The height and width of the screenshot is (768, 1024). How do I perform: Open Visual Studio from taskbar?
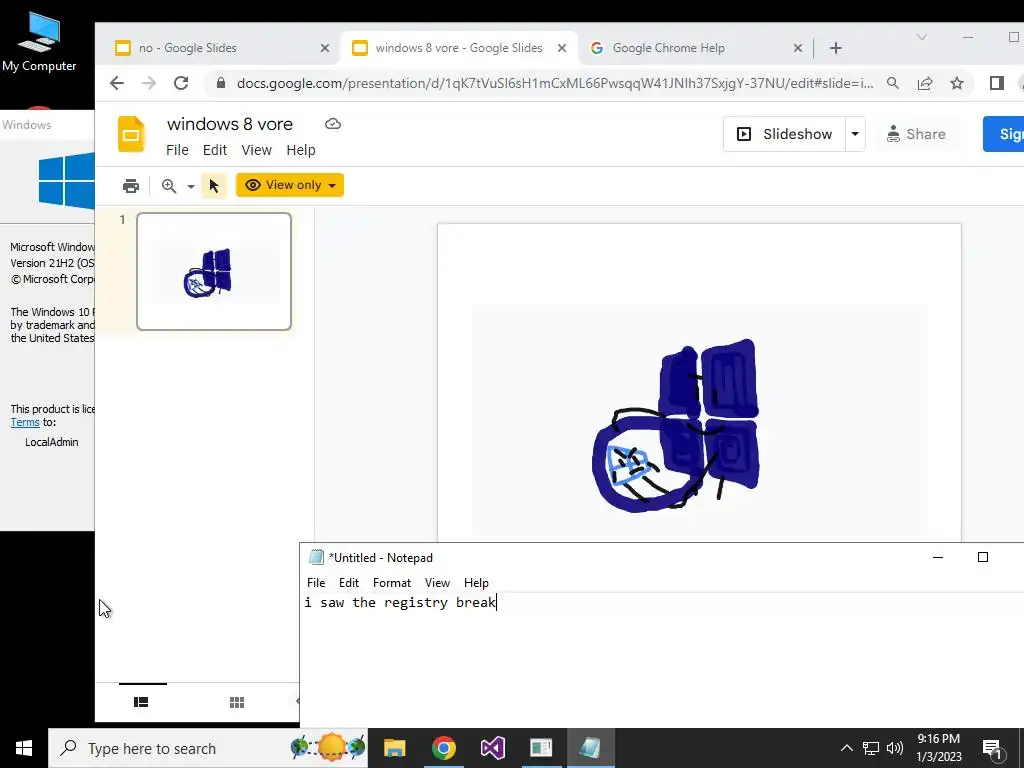click(x=492, y=748)
